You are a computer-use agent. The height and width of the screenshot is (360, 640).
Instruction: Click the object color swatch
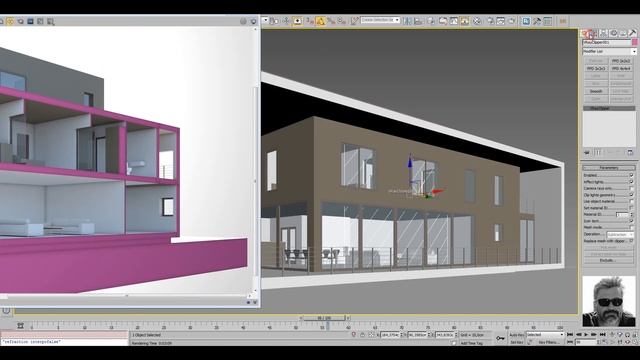pos(634,42)
